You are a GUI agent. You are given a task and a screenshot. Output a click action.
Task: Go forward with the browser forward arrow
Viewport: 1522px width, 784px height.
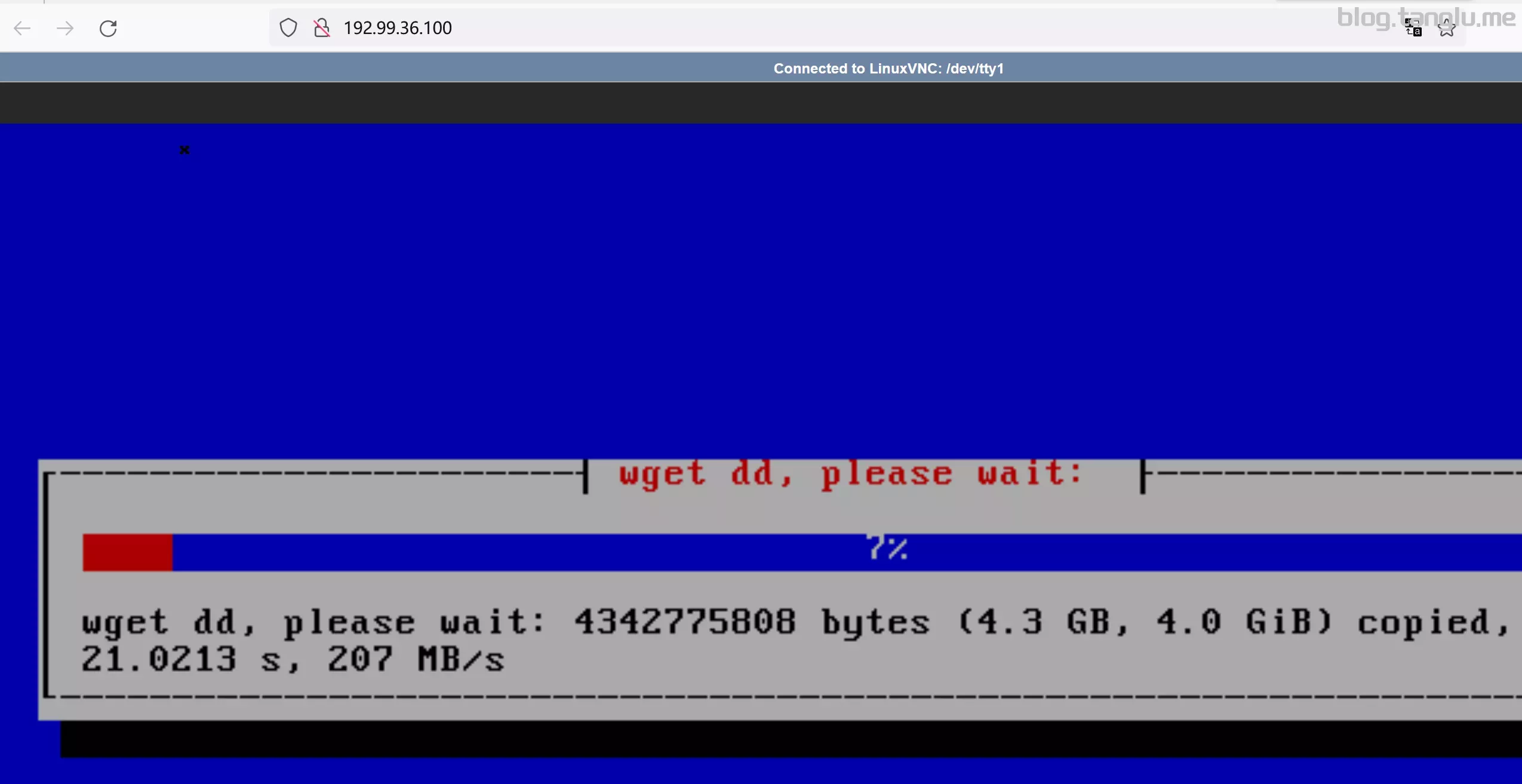click(x=64, y=28)
